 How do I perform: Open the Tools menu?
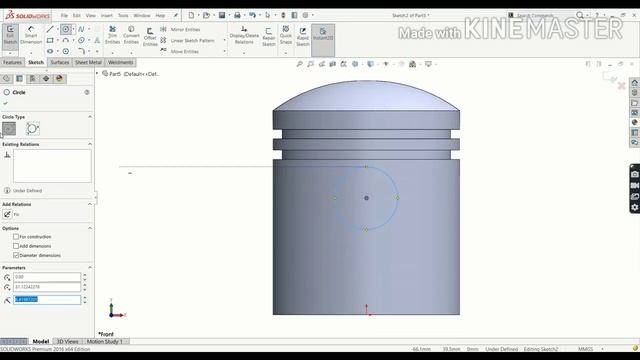coord(123,16)
